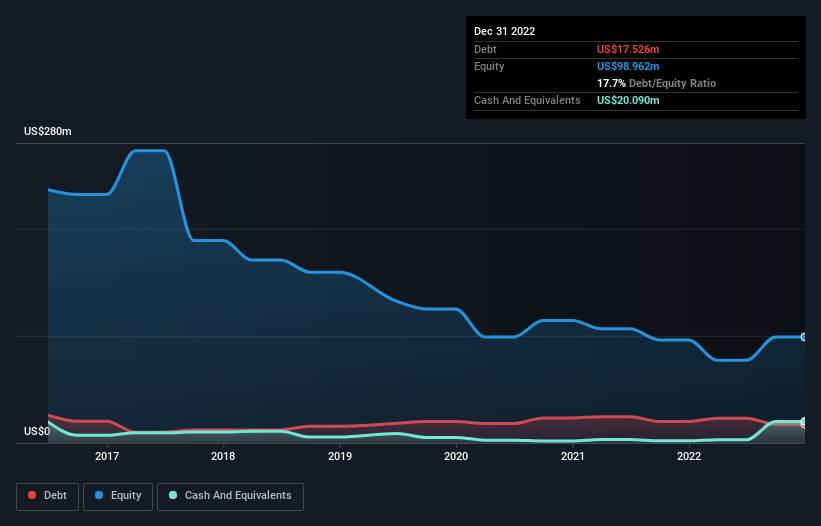The width and height of the screenshot is (821, 526).
Task: Click the teal Cash And Equivalents legend dot
Action: 173,495
